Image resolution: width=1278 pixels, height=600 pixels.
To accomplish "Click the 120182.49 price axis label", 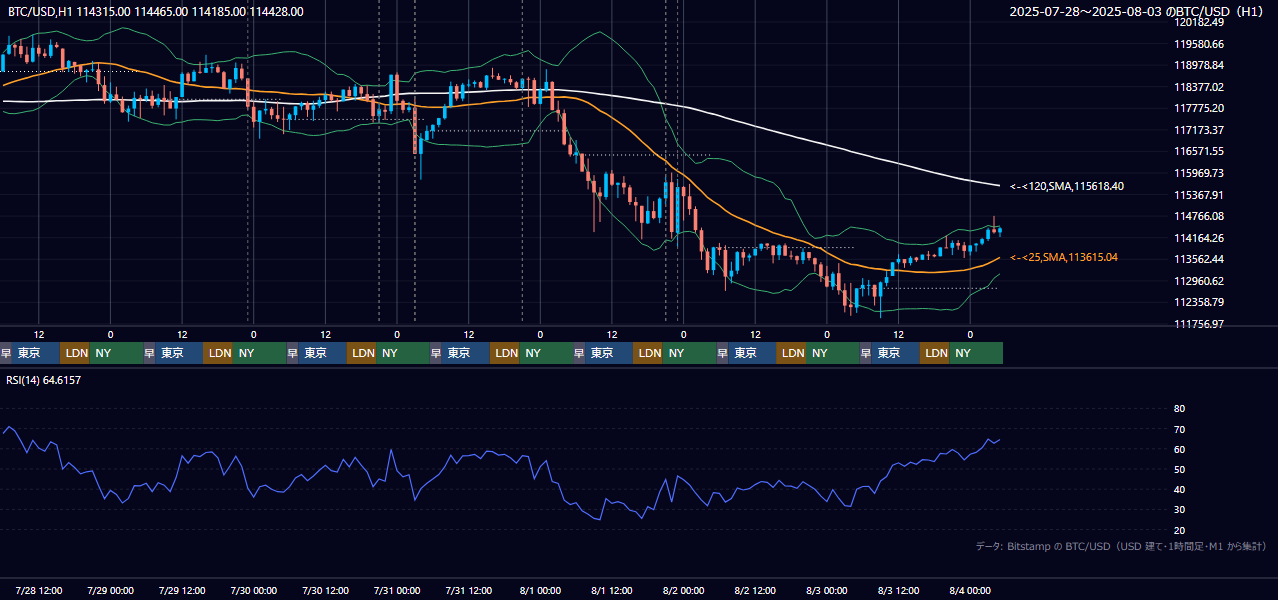I will click(1199, 22).
